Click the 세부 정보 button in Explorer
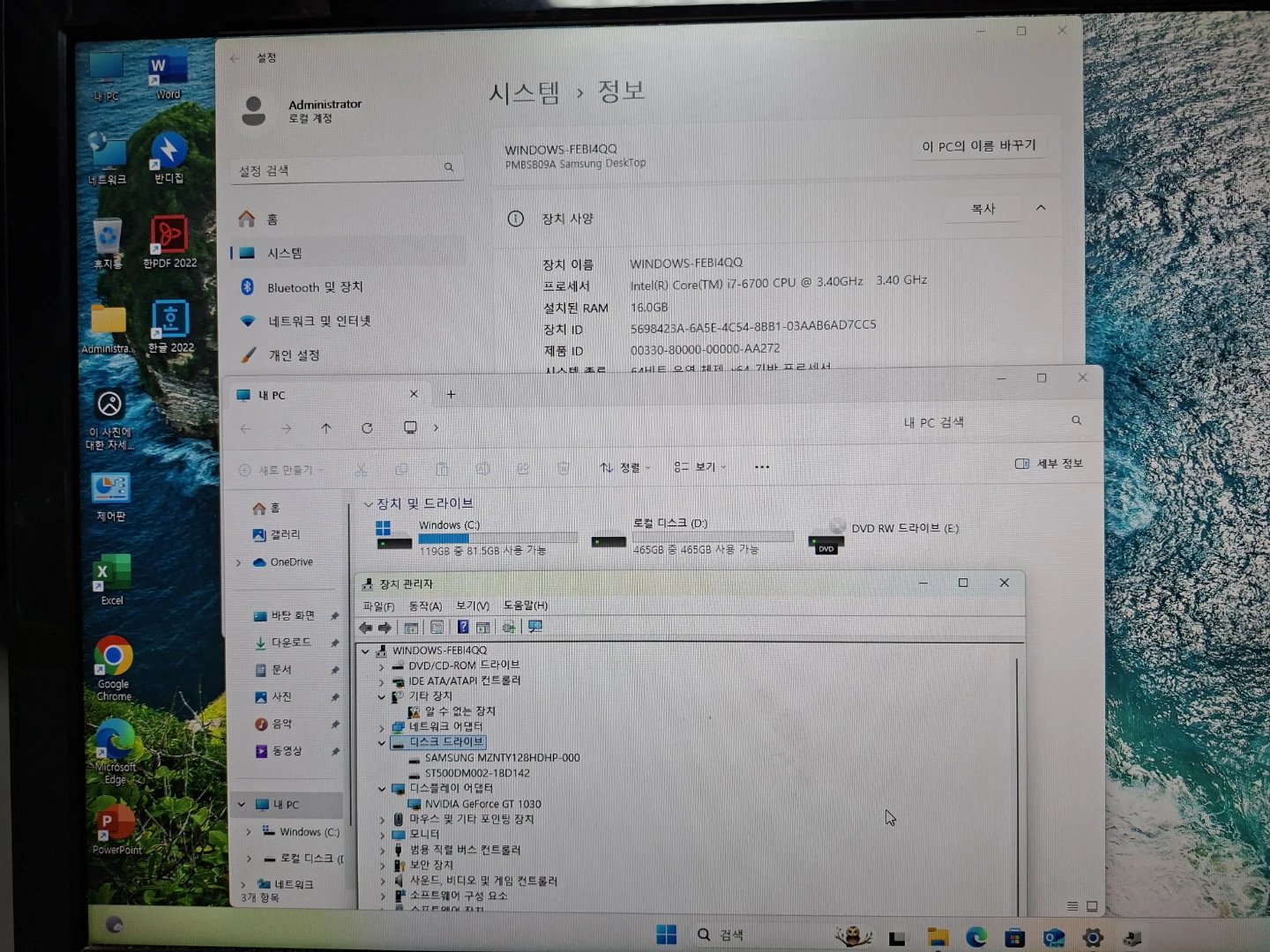This screenshot has height=952, width=1270. 1050,464
